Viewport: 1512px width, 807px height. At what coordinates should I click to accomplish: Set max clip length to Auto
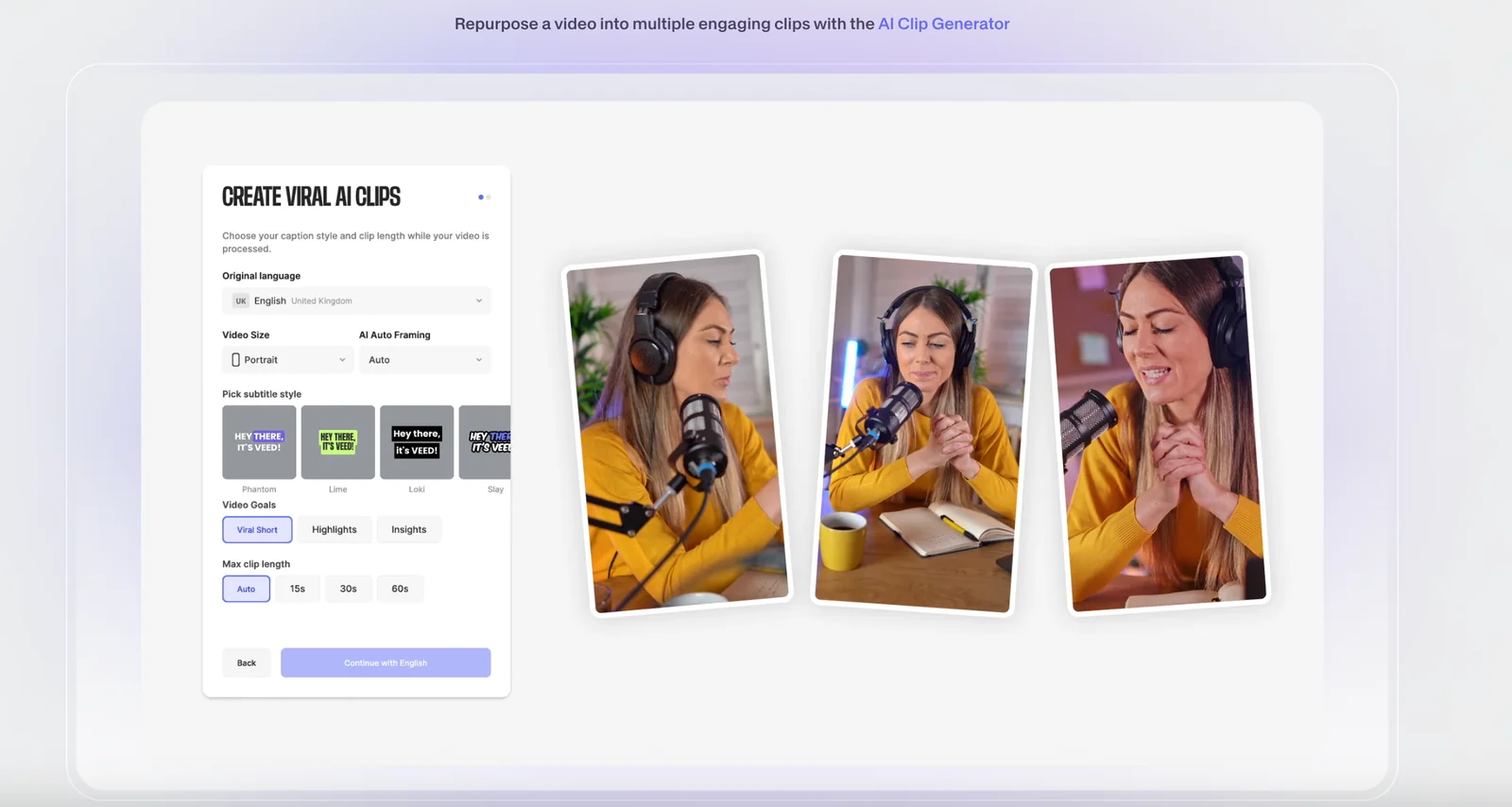click(246, 589)
